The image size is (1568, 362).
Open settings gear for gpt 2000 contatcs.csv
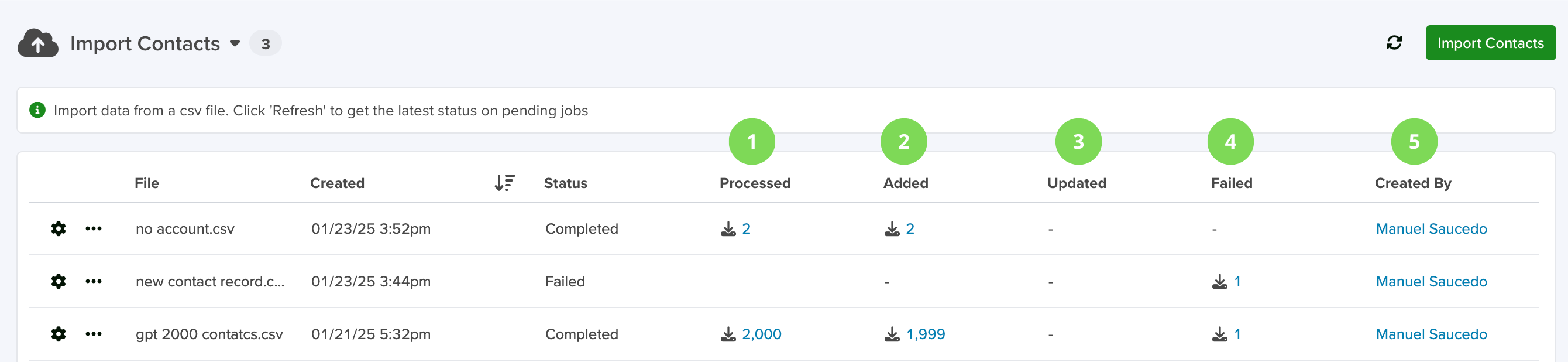pos(59,334)
